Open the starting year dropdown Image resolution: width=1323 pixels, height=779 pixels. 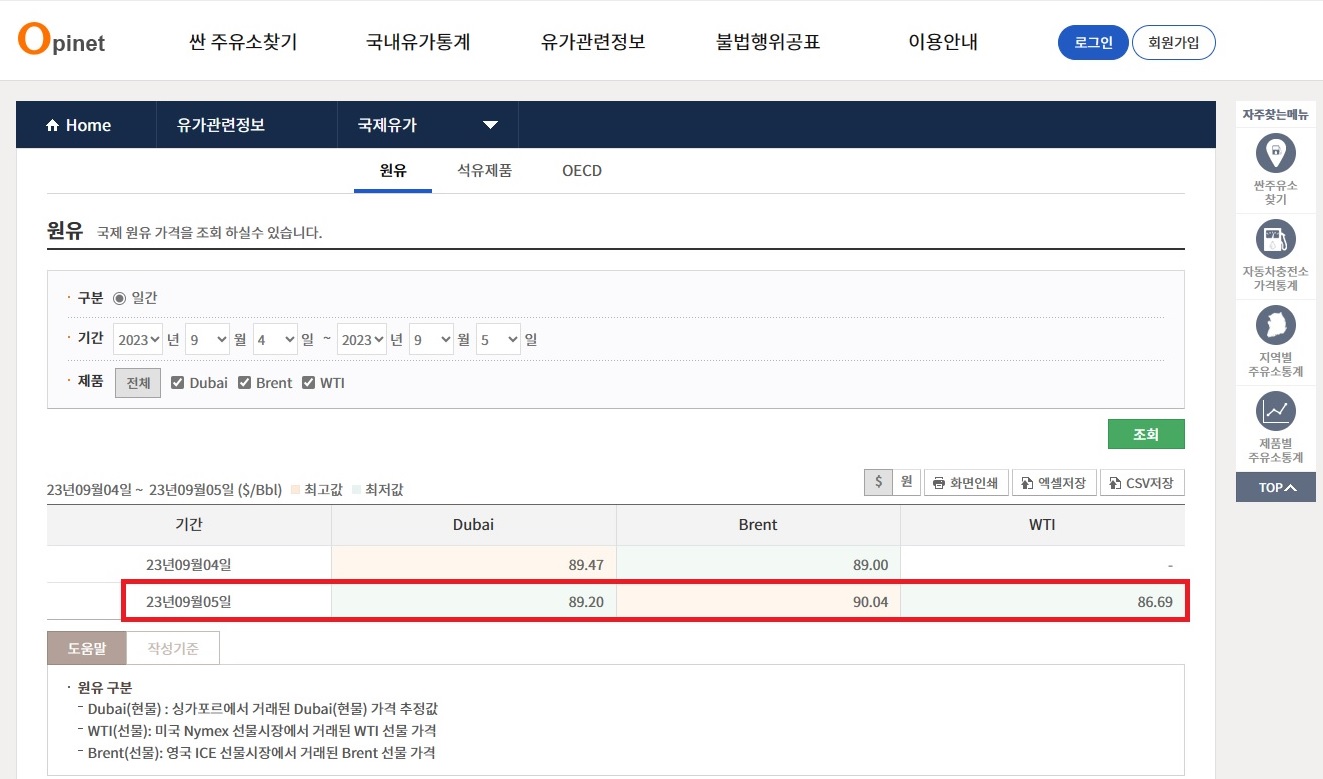coord(138,339)
